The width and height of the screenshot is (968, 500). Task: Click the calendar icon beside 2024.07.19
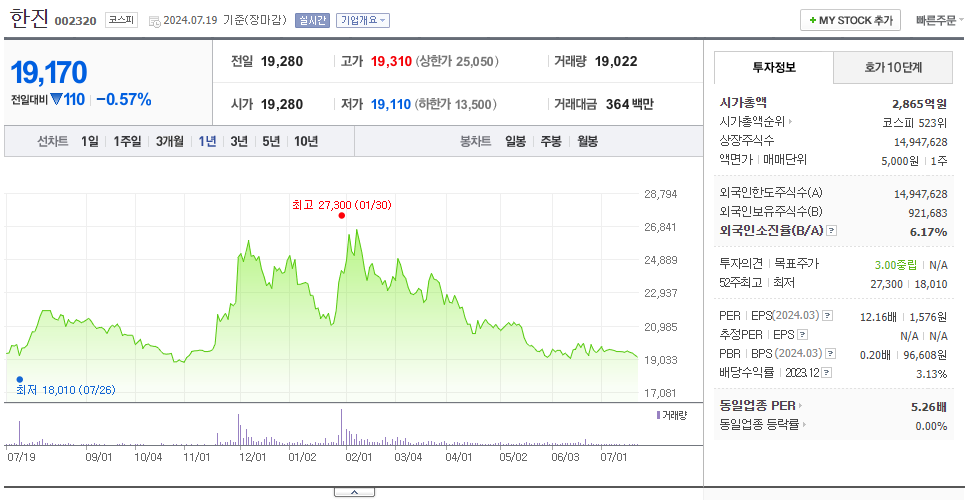click(155, 21)
